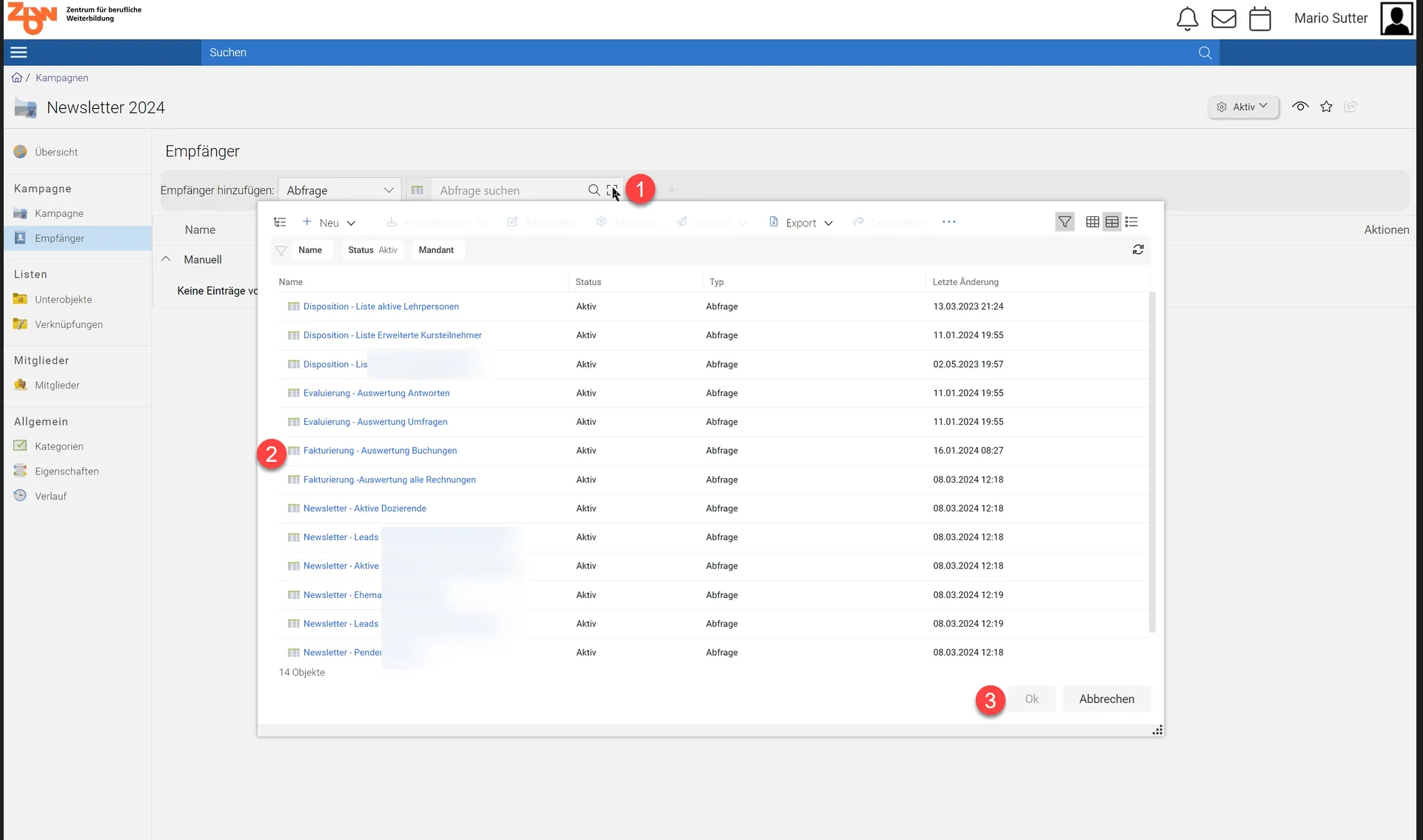Click the Ok button
The width and height of the screenshot is (1423, 840).
(1031, 699)
